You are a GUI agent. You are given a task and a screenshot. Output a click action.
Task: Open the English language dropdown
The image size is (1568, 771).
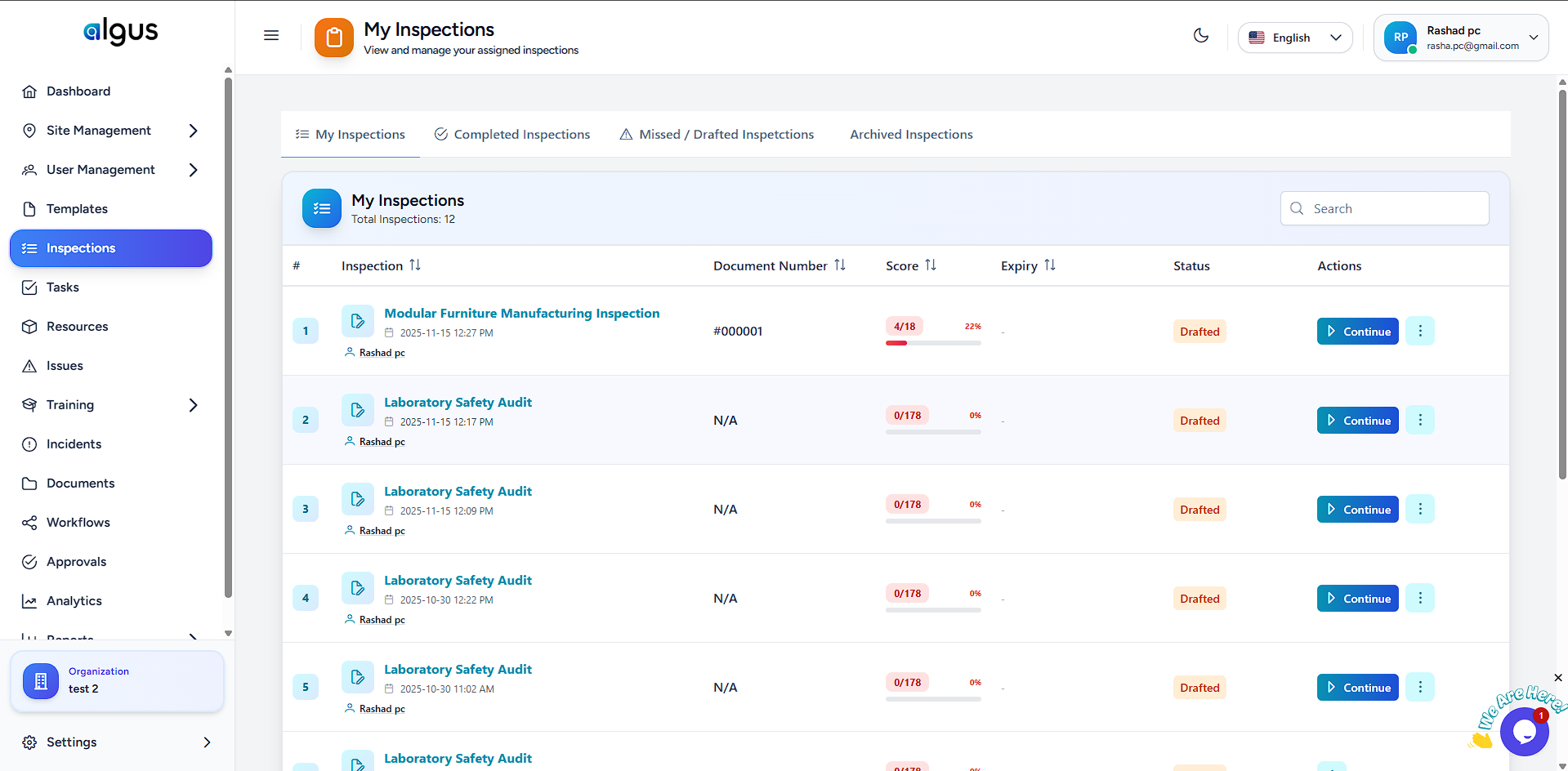click(x=1295, y=38)
